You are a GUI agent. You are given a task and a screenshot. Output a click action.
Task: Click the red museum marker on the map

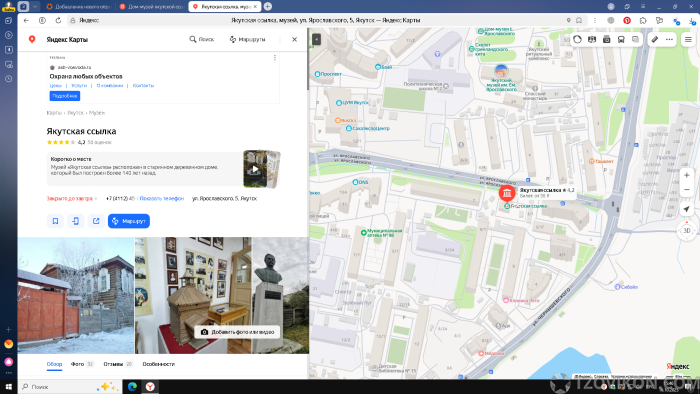(506, 193)
